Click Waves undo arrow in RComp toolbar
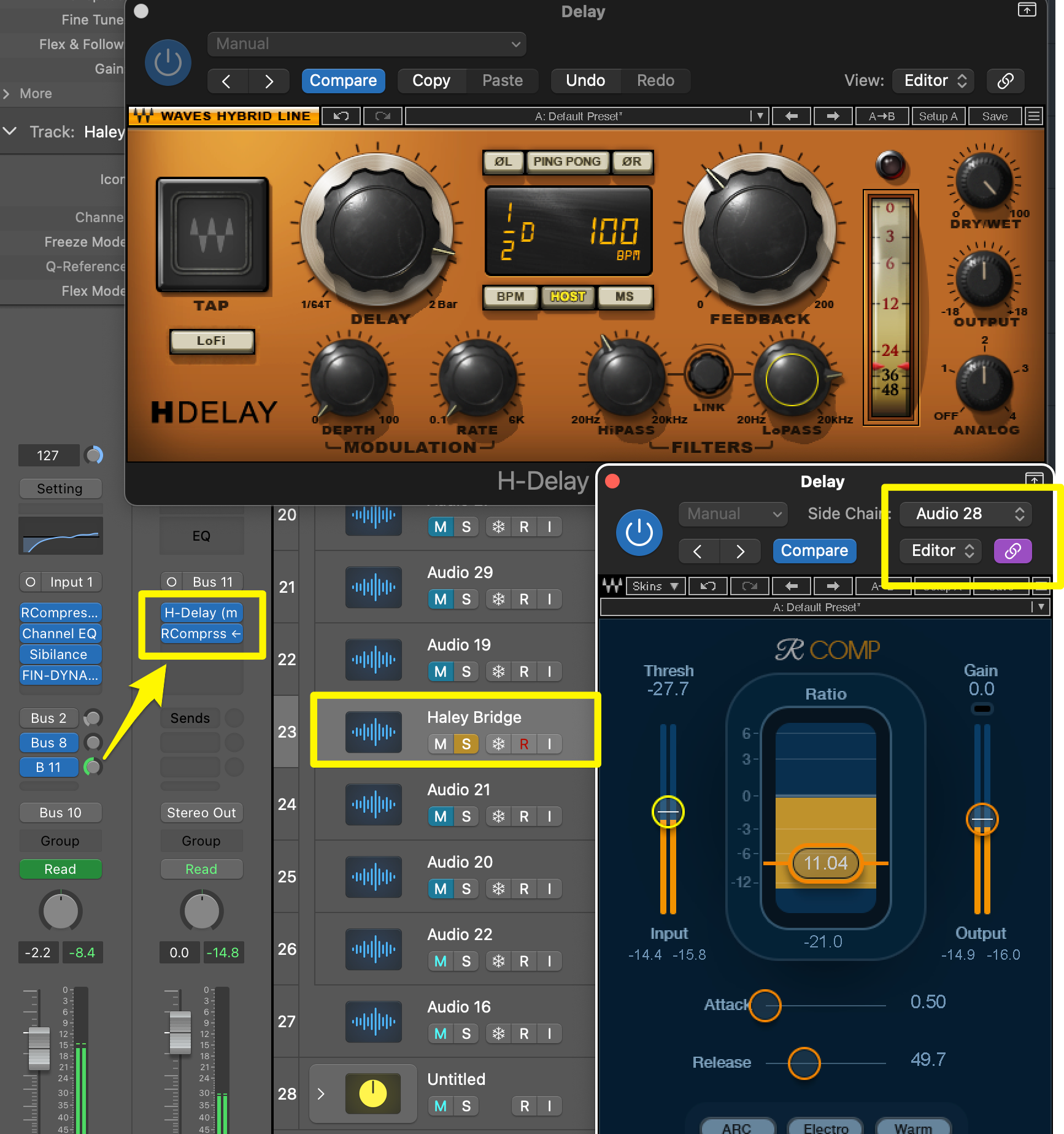1064x1134 pixels. 708,586
